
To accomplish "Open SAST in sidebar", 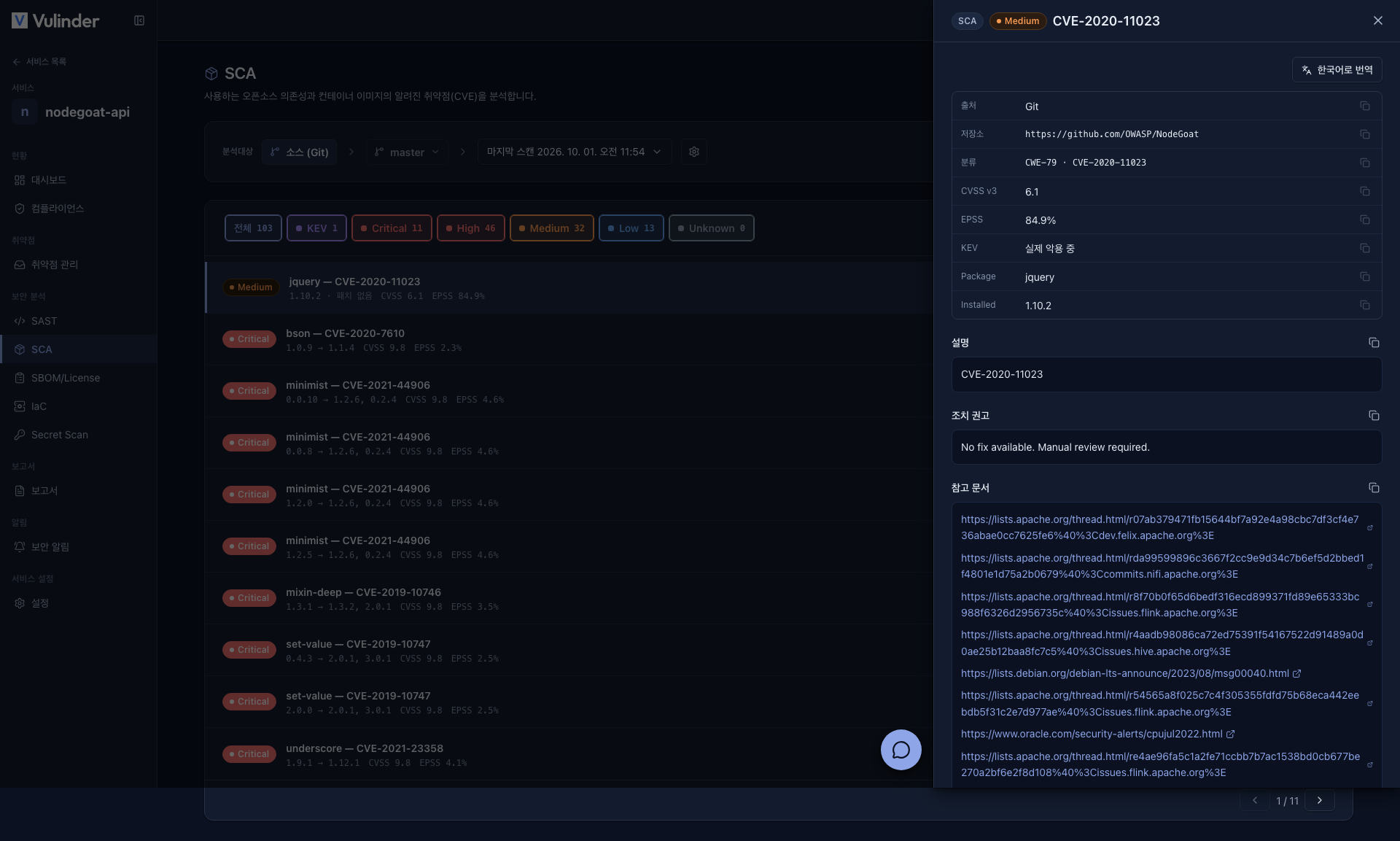I will [78, 321].
